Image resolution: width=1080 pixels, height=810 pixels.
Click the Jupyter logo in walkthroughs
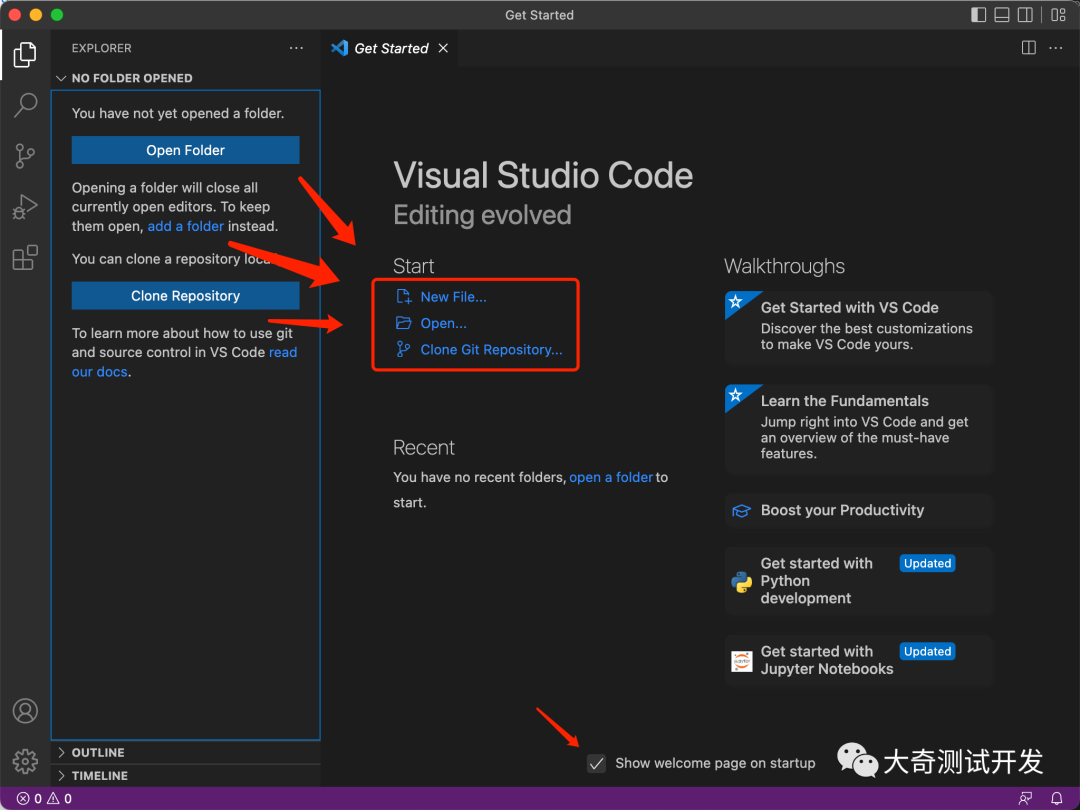click(x=742, y=661)
